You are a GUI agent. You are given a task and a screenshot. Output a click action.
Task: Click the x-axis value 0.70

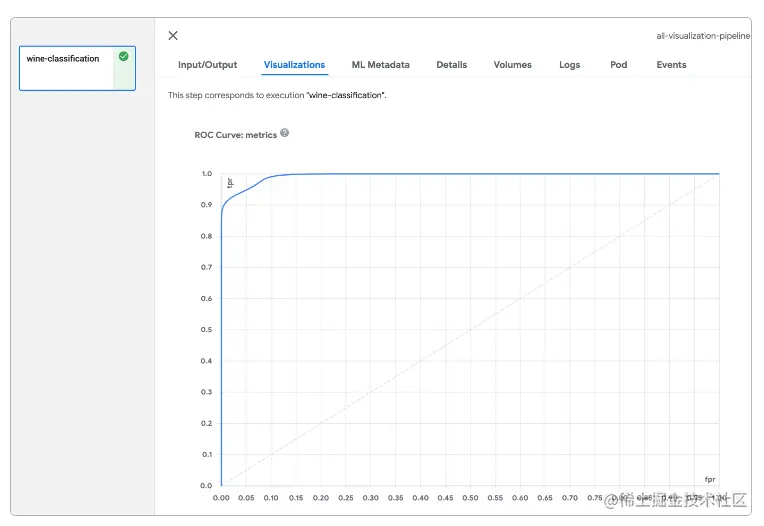click(x=570, y=498)
